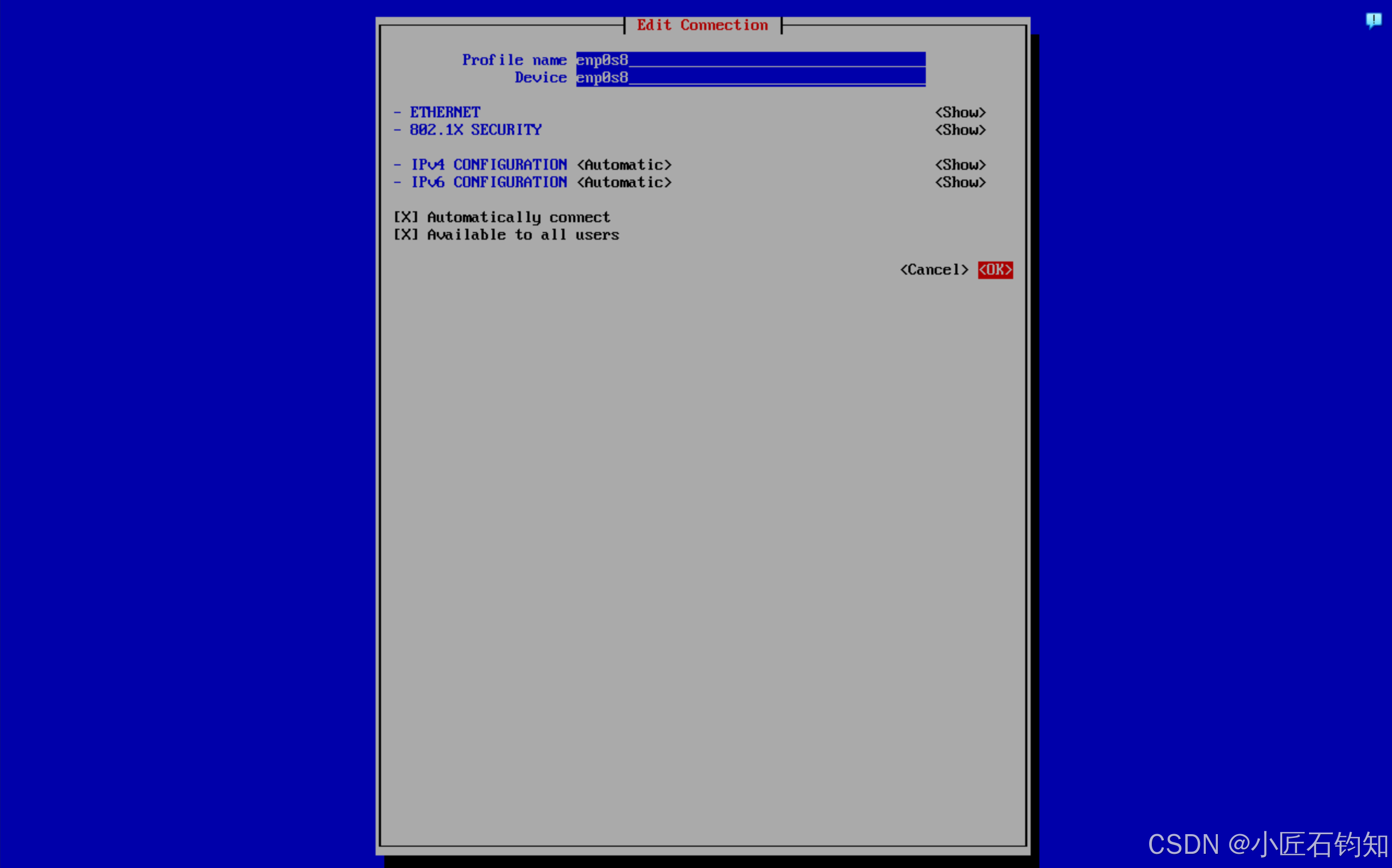Click the Profile name label
The image size is (1392, 868).
pos(514,60)
